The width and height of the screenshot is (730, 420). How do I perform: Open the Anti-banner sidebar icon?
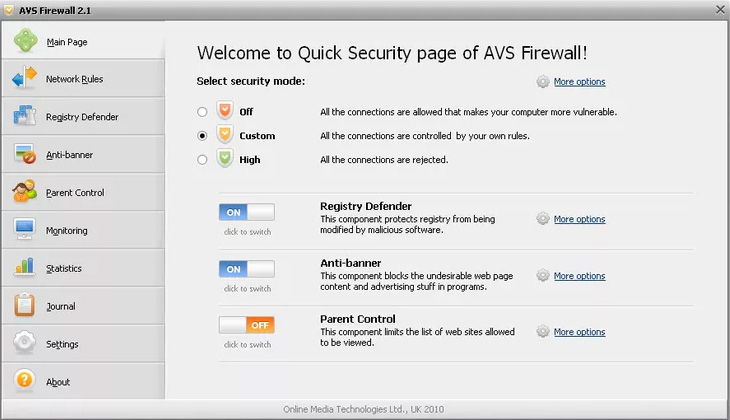24,154
